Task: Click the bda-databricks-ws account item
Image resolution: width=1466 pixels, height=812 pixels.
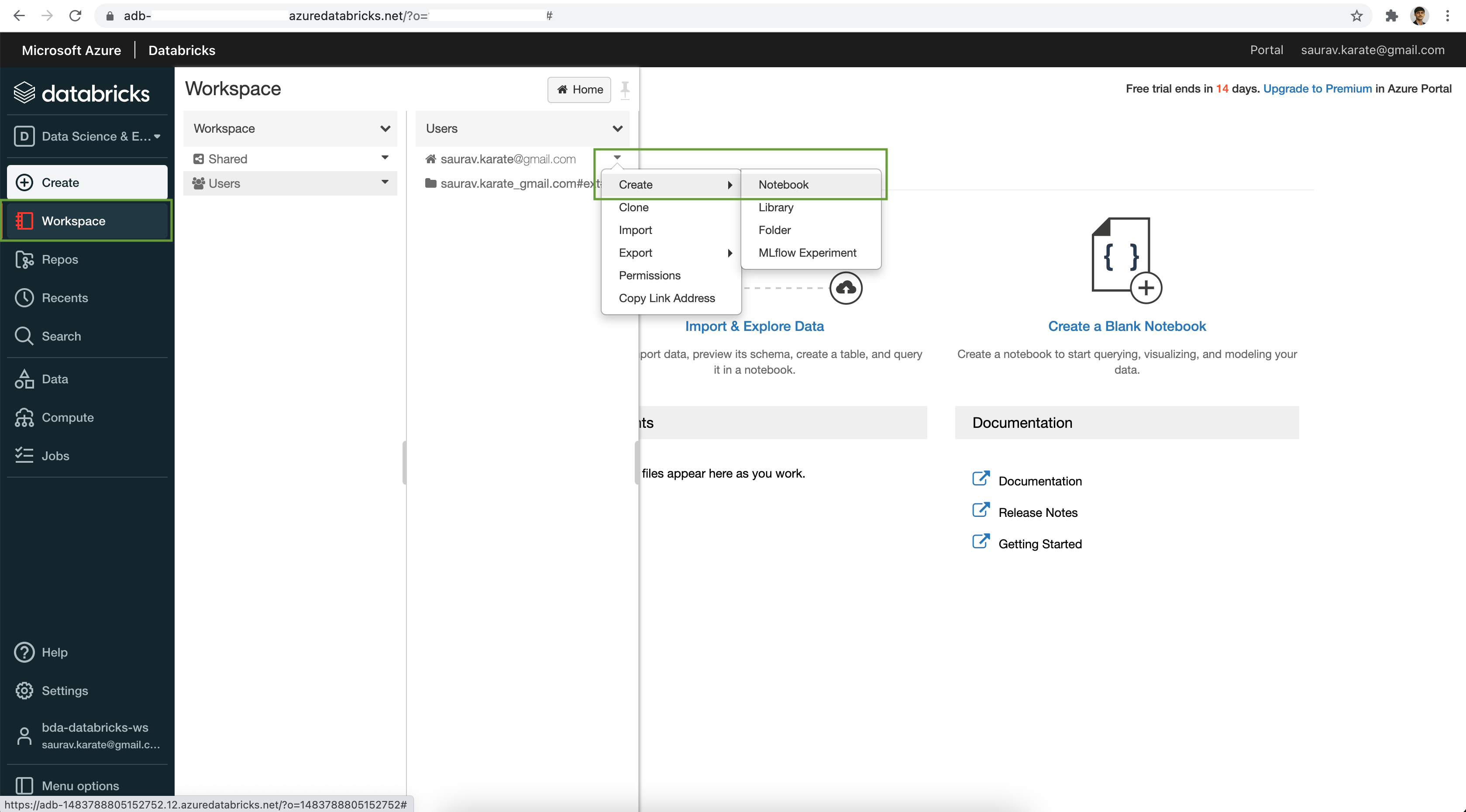Action: click(88, 736)
